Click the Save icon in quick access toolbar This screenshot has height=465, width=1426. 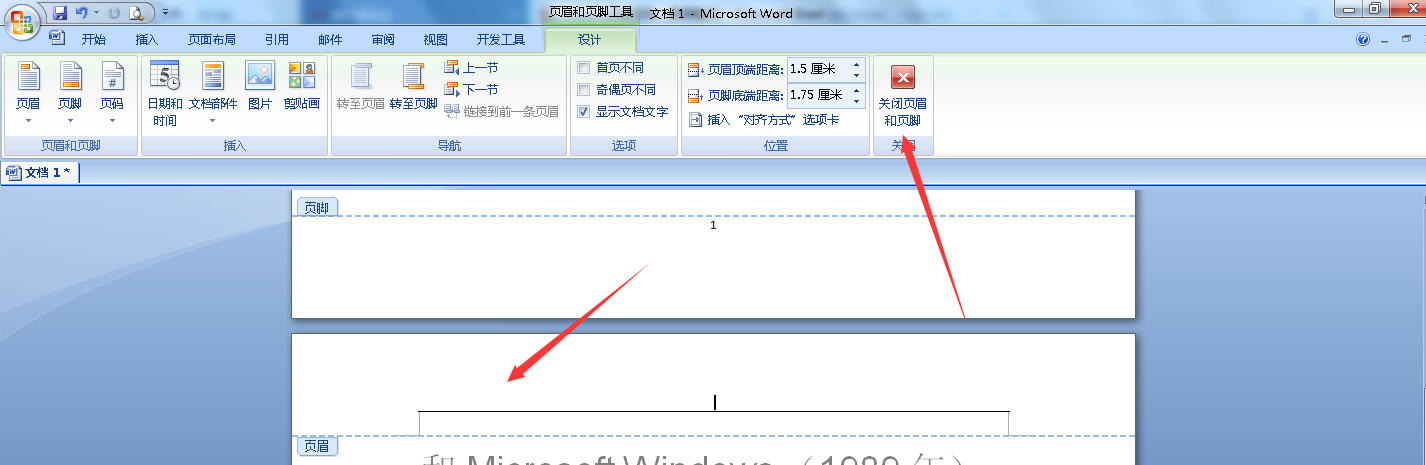60,13
